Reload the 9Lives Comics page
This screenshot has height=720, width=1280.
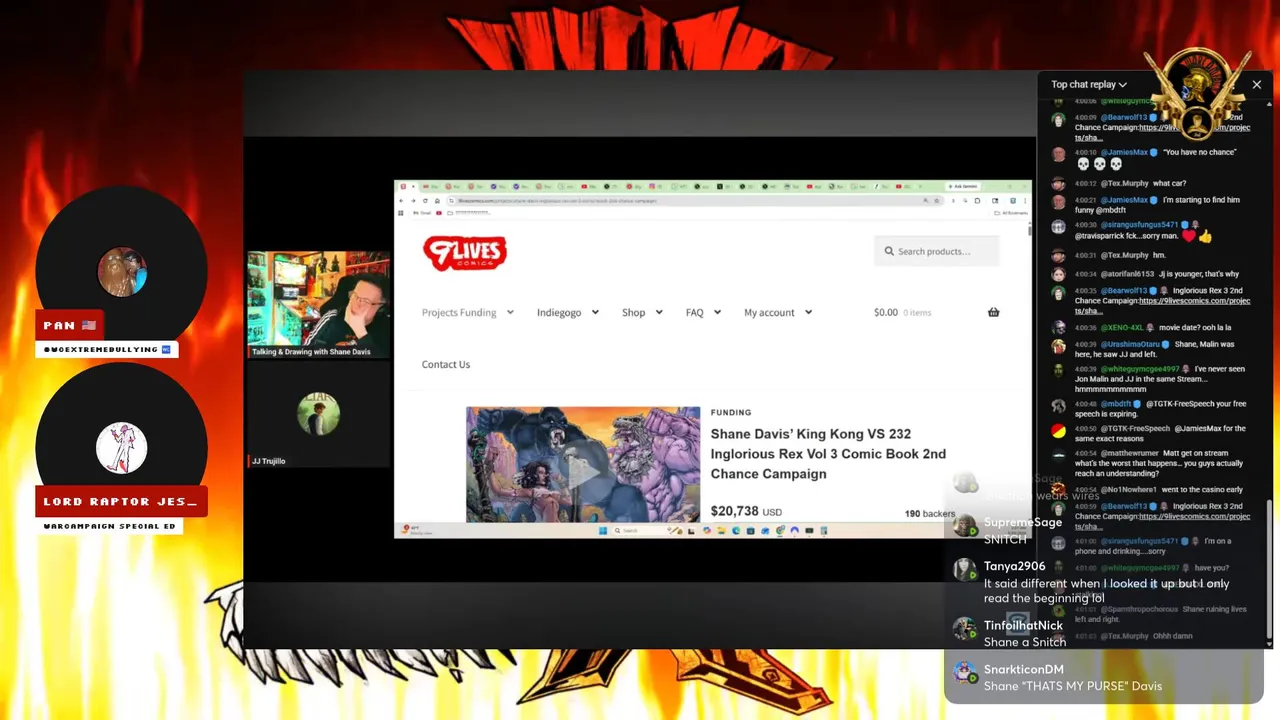pos(424,200)
